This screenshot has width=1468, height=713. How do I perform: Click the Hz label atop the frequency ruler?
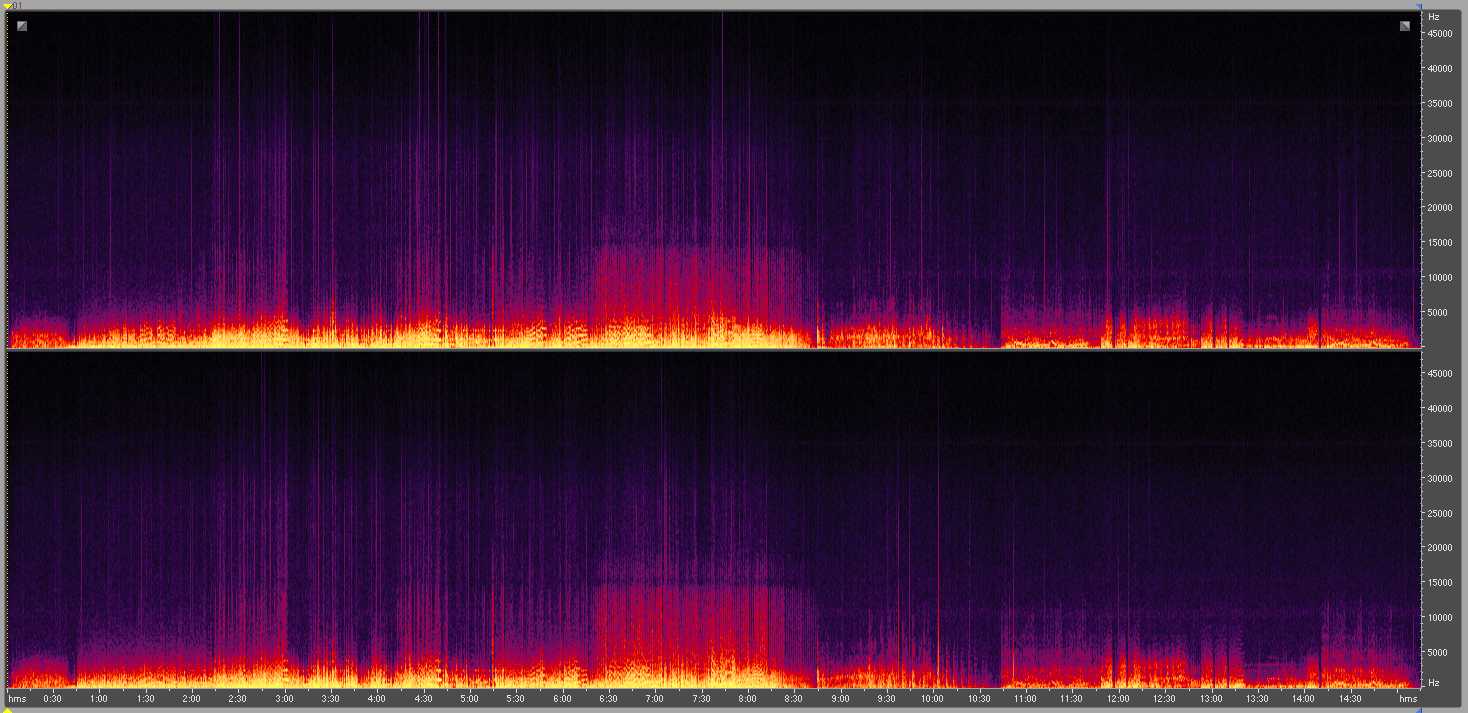pyautogui.click(x=1434, y=17)
